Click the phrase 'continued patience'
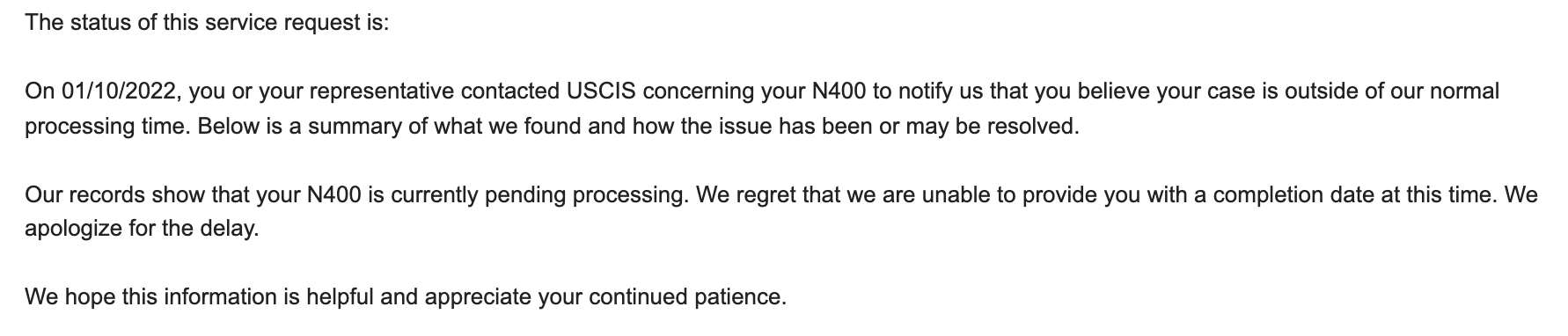The height and width of the screenshot is (336, 1568). [x=686, y=297]
